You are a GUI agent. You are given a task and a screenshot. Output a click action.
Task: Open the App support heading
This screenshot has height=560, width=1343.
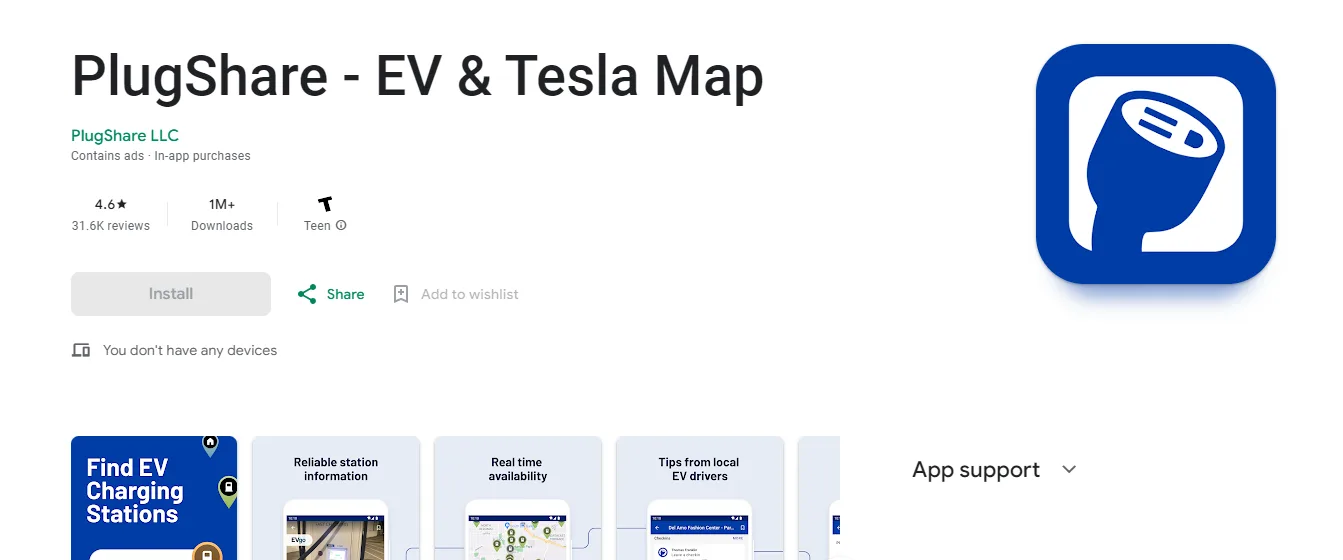tap(976, 470)
